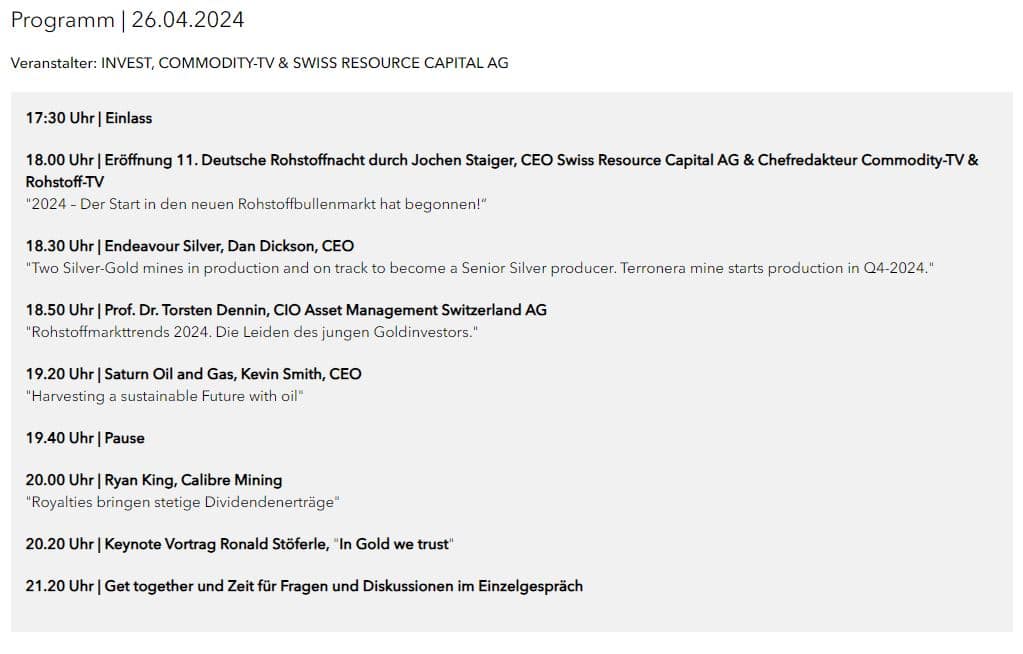Click the quote "Harvesting a sustainable Future with oil"
The height and width of the screenshot is (654, 1023).
(x=164, y=396)
